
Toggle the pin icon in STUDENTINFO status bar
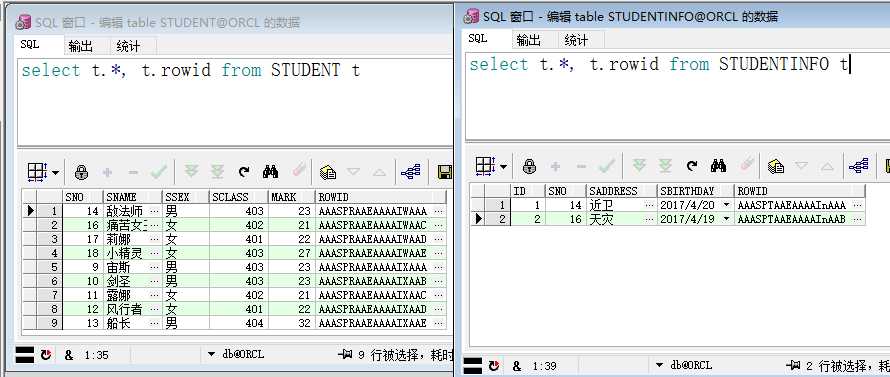coord(792,365)
